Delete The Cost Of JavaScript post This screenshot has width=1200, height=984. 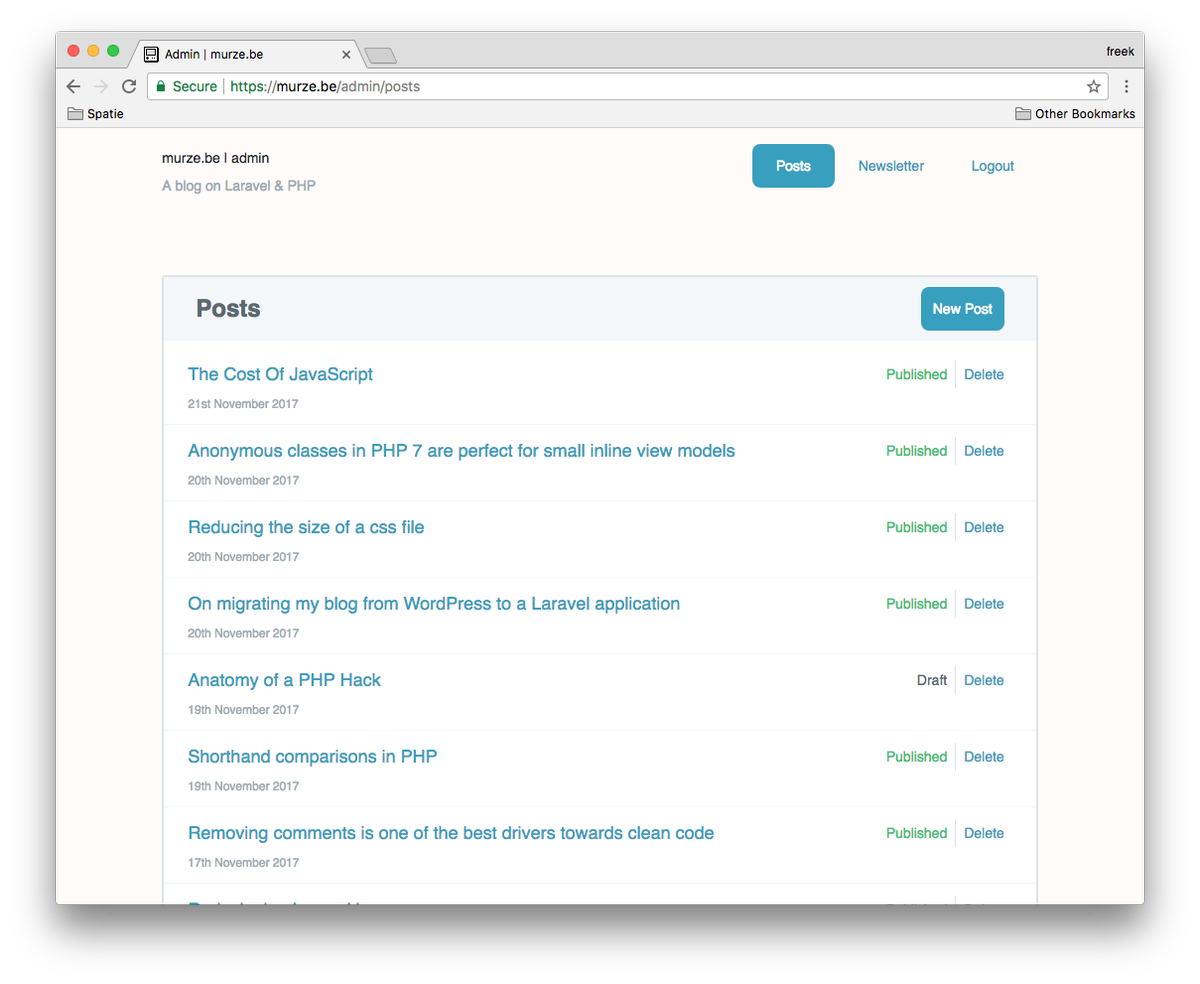click(984, 374)
